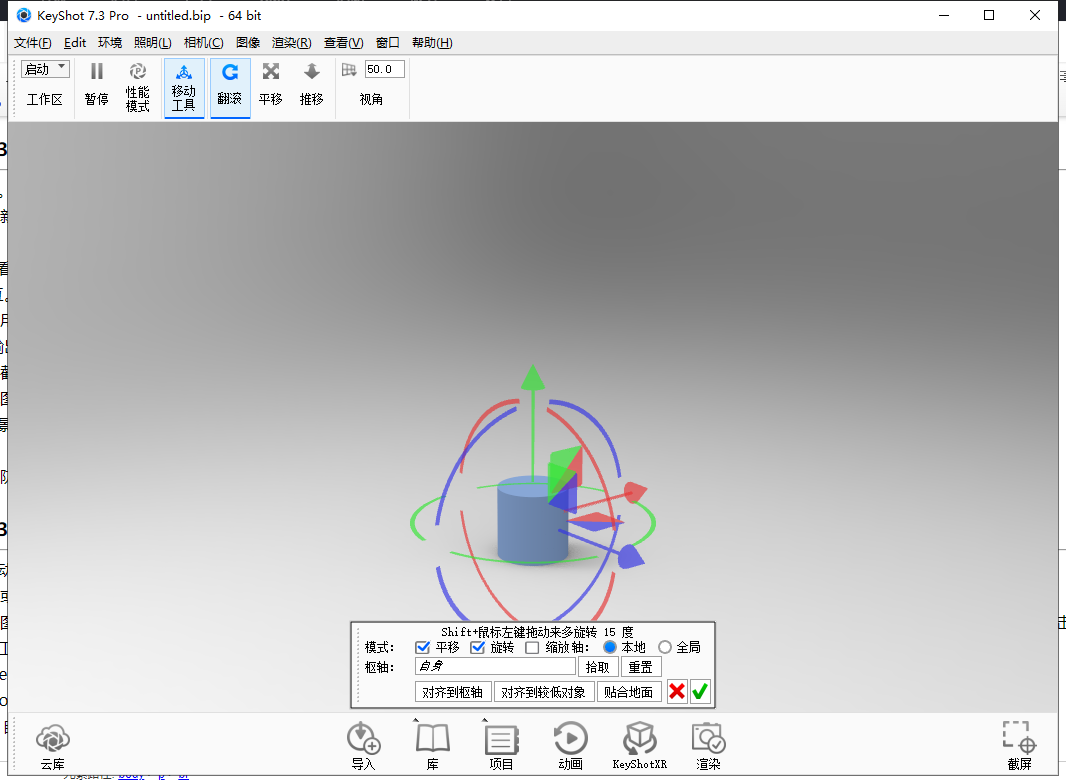Screen dimensions: 1066x783
Task: Select the 本地 local axis radio
Action: click(610, 647)
